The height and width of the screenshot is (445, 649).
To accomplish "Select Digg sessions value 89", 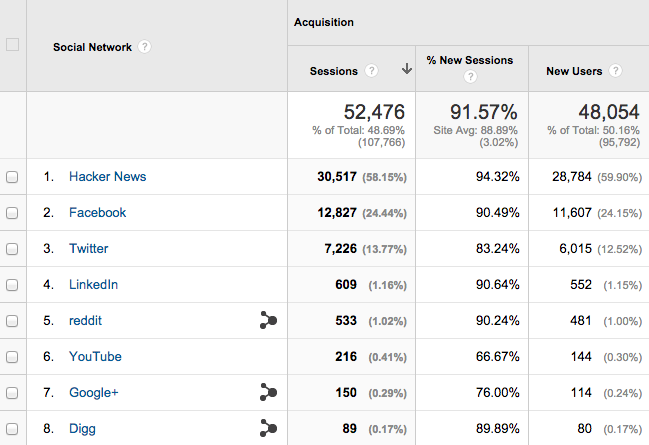I will click(x=350, y=429).
